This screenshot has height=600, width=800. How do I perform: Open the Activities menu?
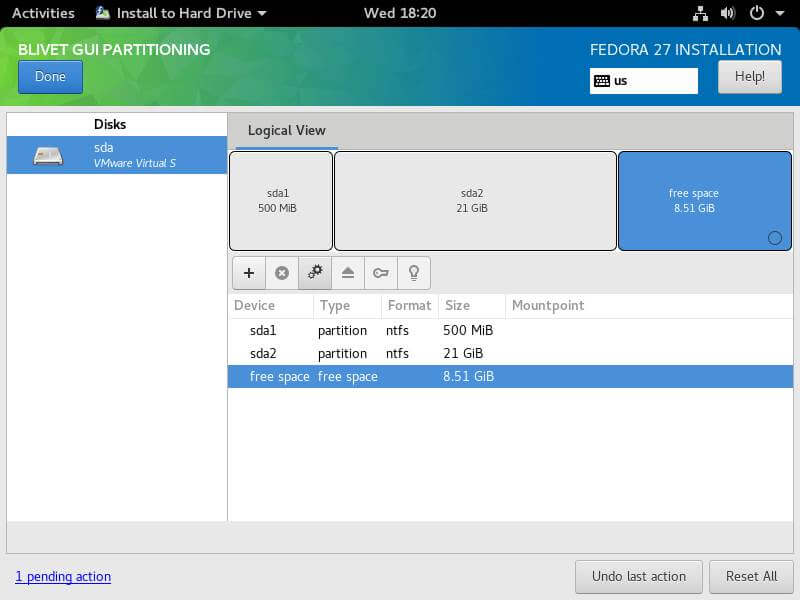(43, 13)
